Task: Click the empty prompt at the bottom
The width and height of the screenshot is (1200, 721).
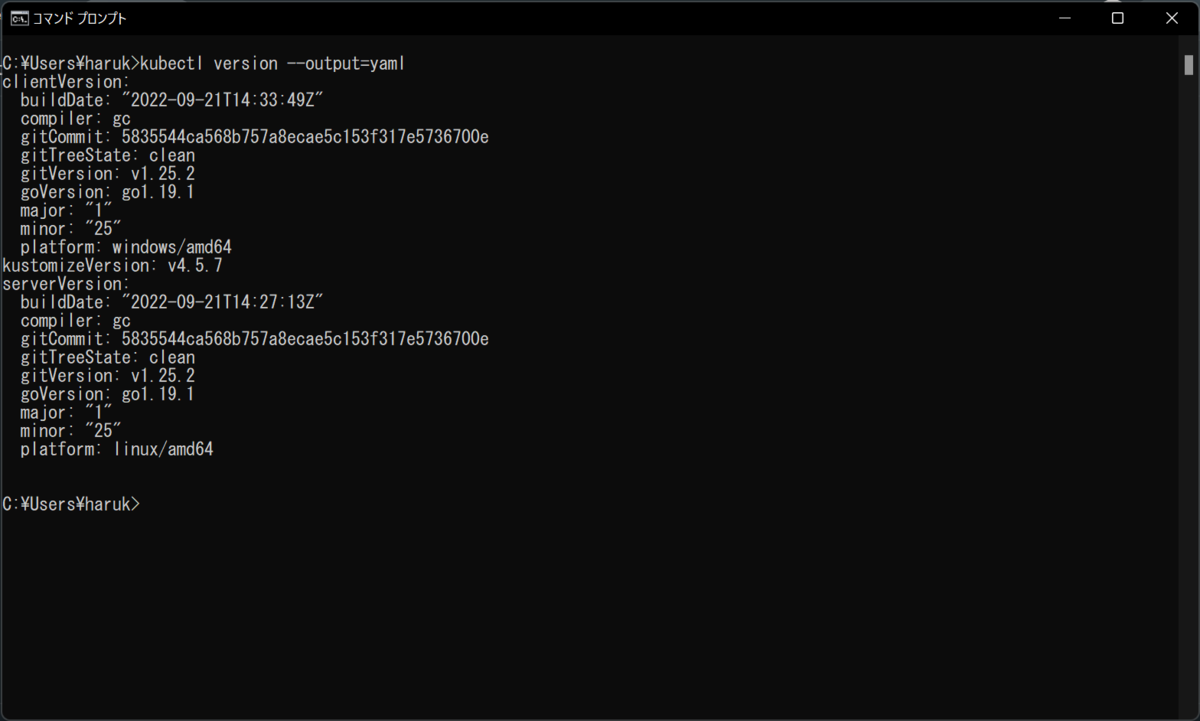Action: pos(72,505)
